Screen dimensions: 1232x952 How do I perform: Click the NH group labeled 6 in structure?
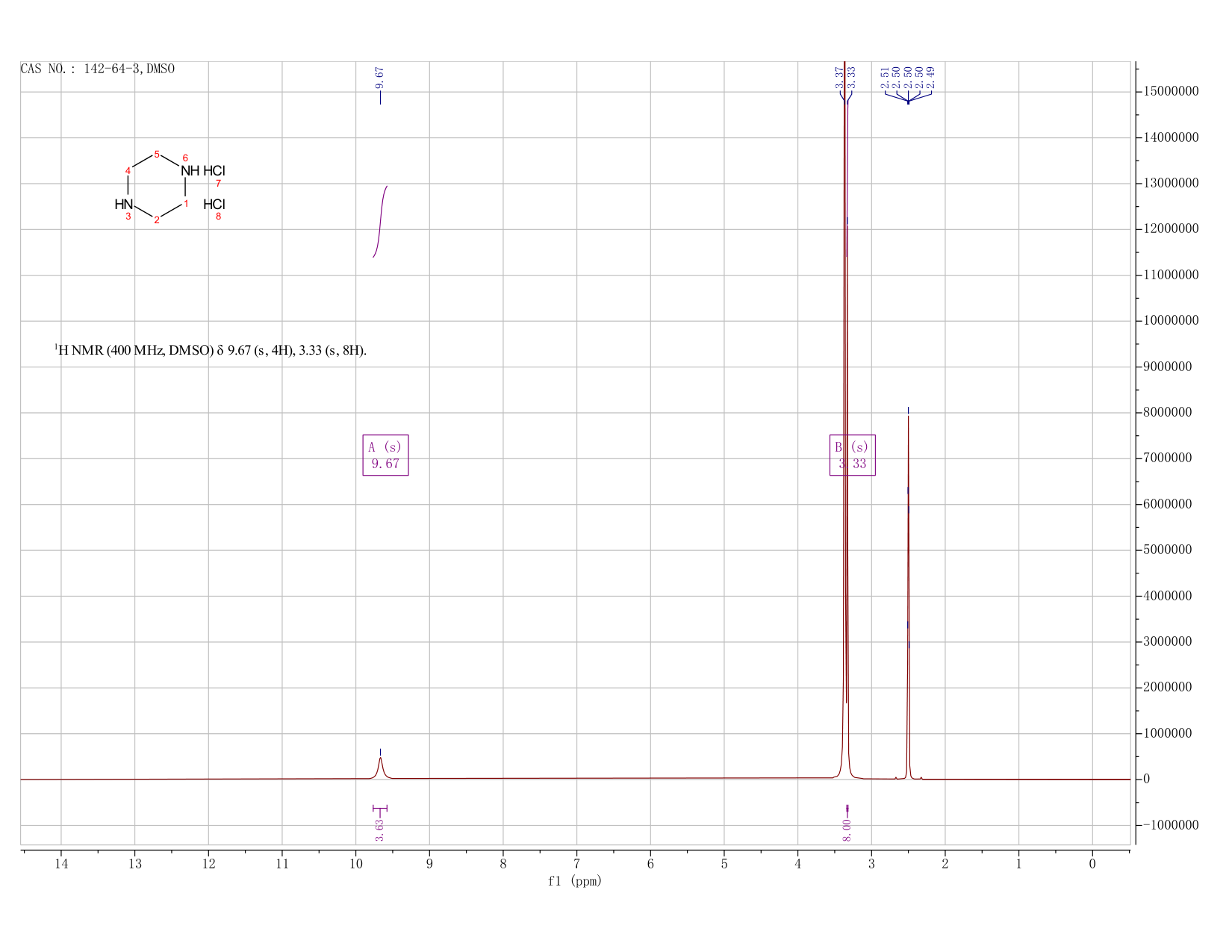click(x=190, y=171)
